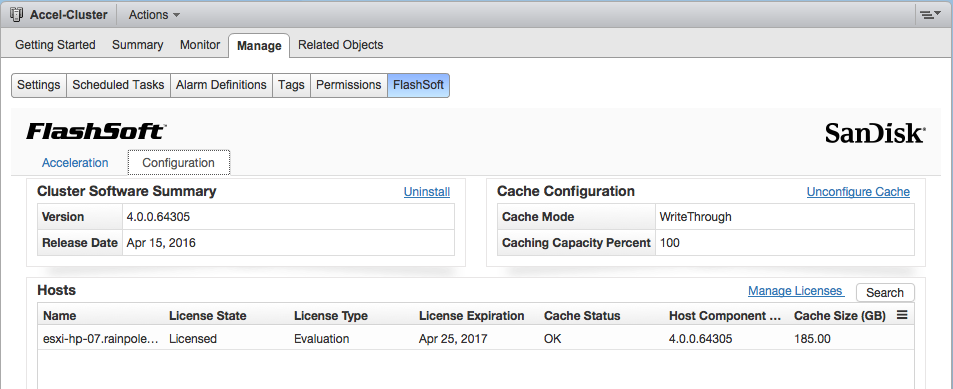Click the Licensed cell in host row
This screenshot has height=389, width=953.
tap(193, 339)
